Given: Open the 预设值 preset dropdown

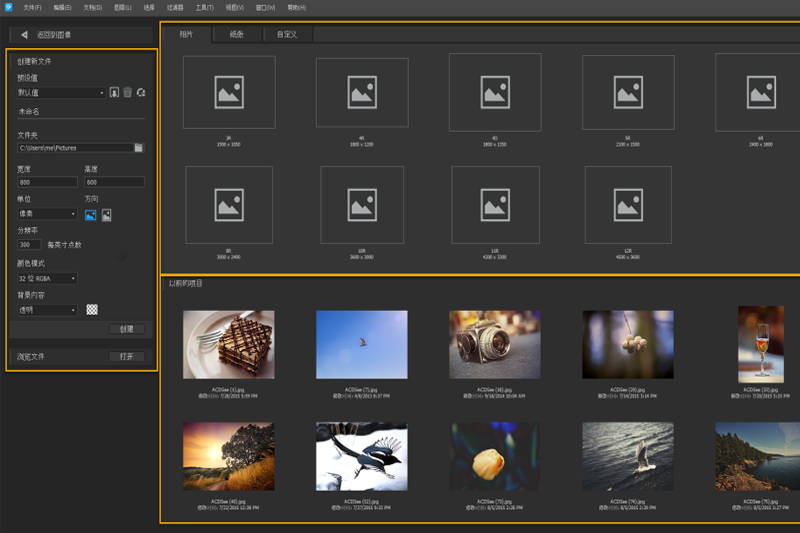Looking at the screenshot, I should click(61, 93).
